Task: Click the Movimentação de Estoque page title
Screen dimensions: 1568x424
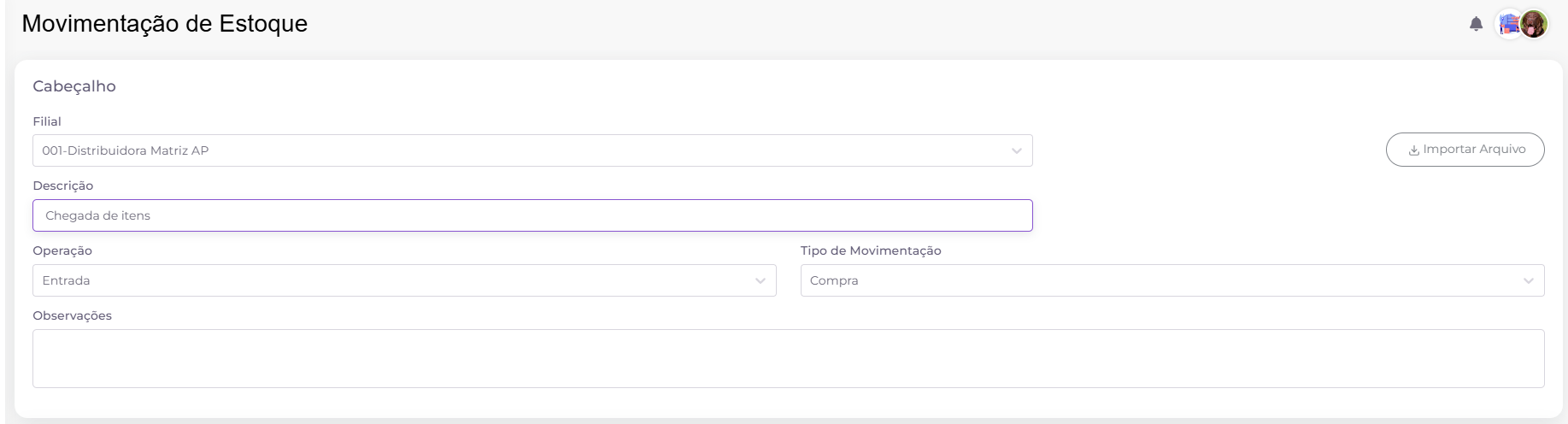Action: tap(165, 24)
